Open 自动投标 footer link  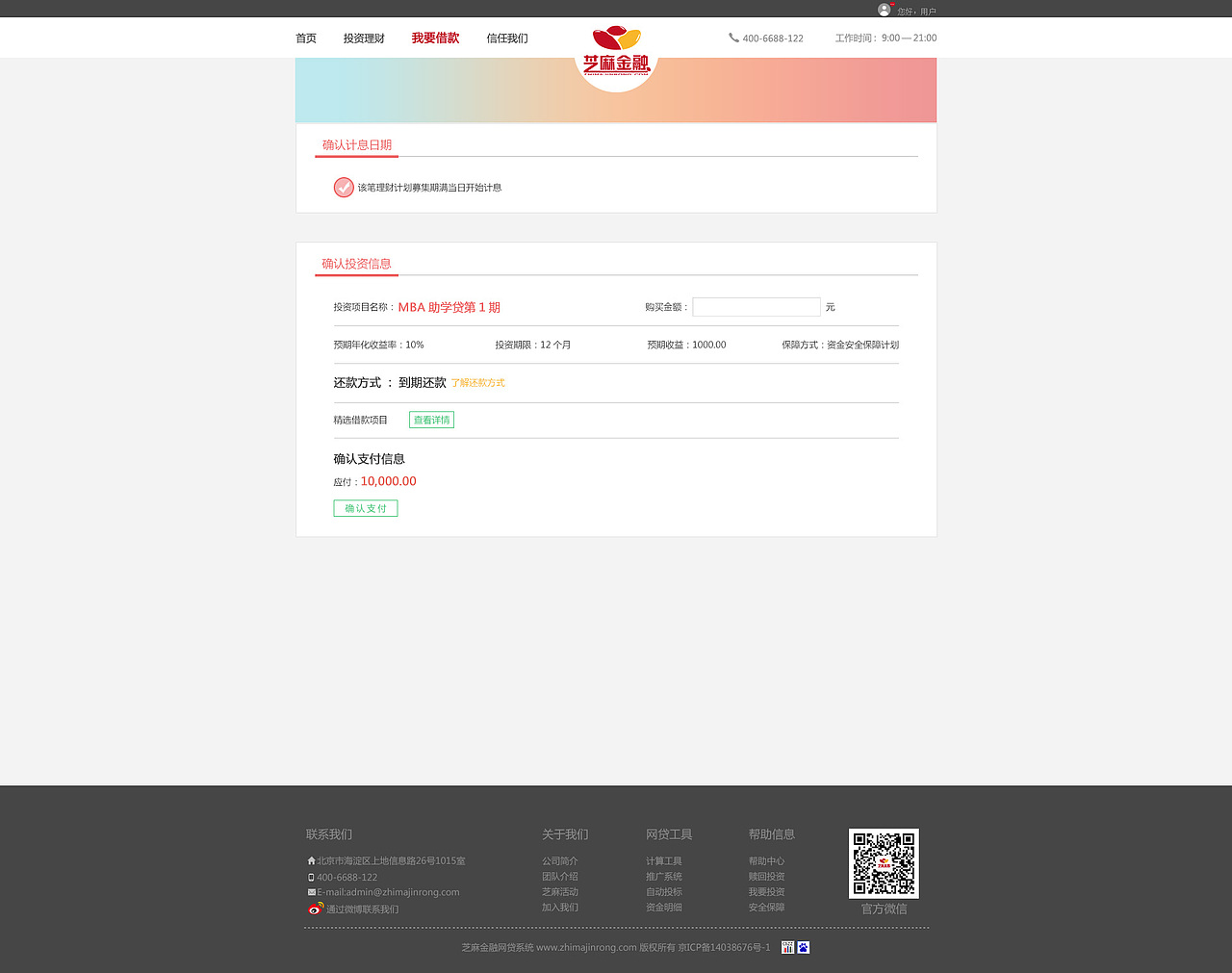pos(664,892)
